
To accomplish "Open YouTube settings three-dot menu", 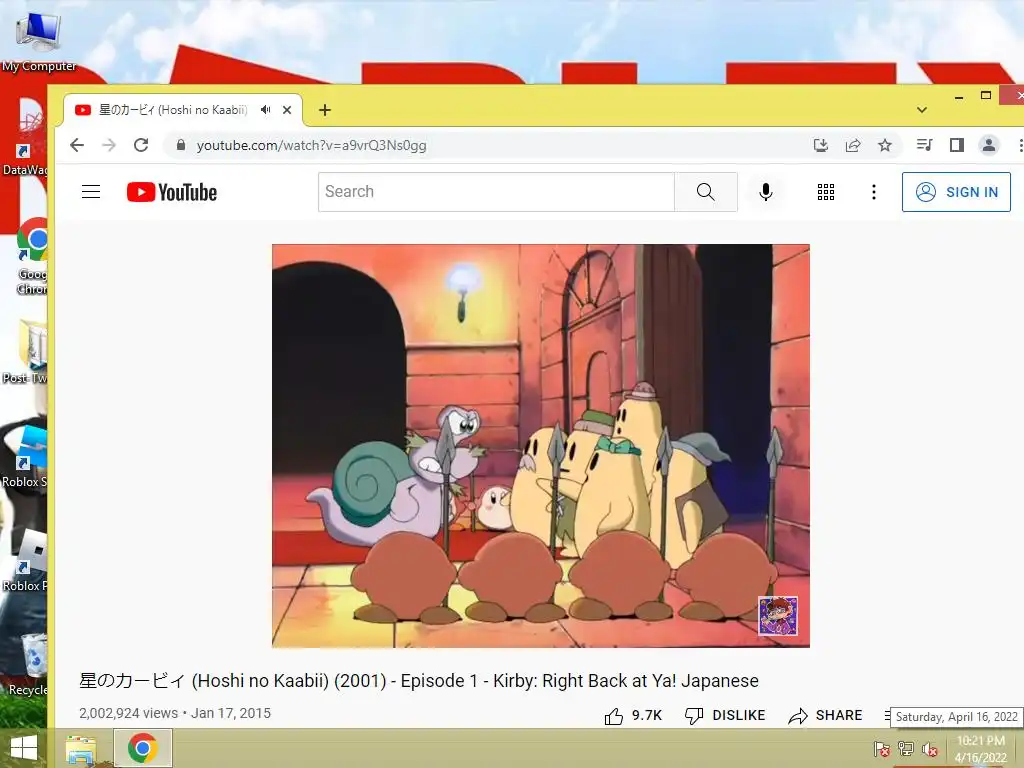I will point(874,192).
